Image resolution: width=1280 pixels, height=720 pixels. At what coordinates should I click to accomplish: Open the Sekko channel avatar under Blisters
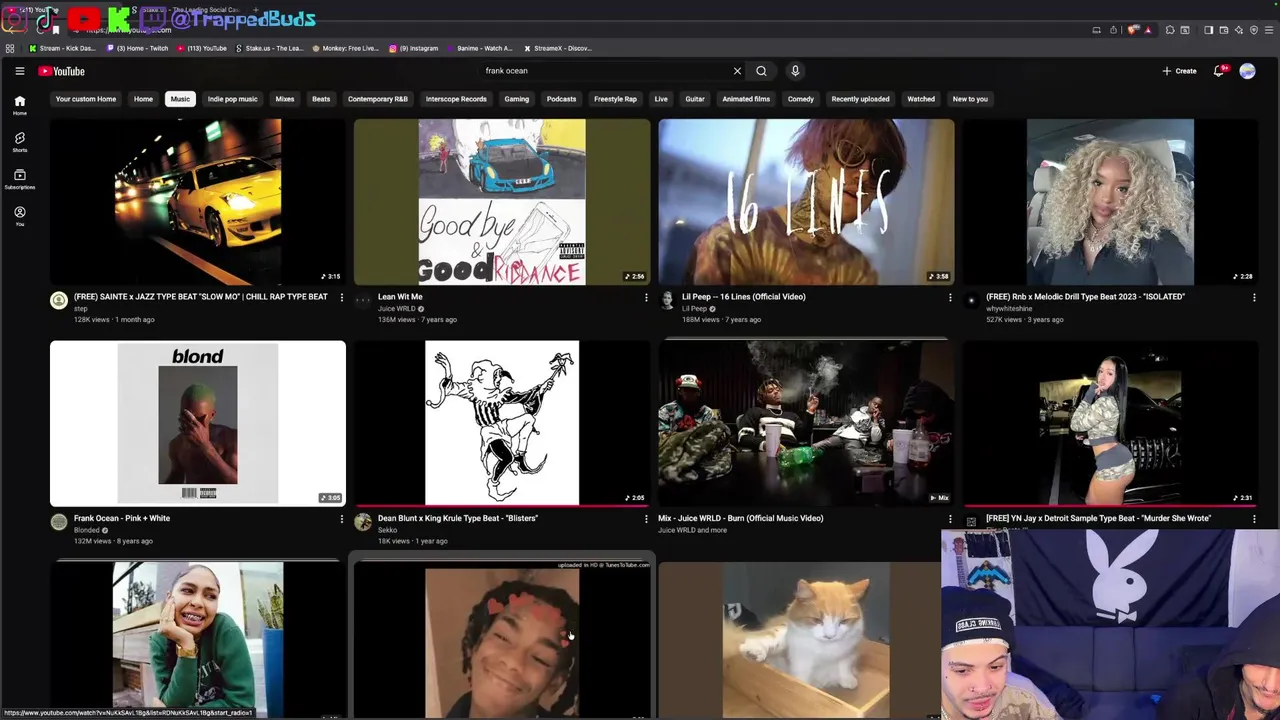click(363, 522)
